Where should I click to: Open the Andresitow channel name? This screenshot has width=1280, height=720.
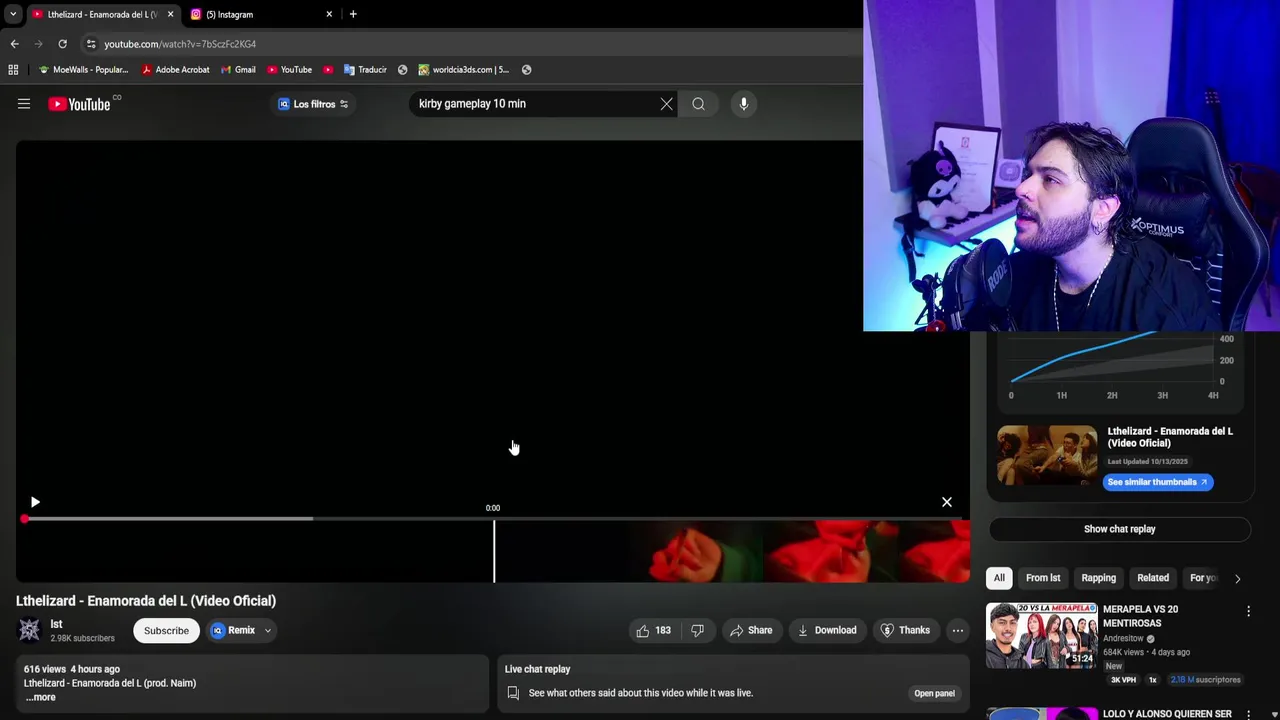click(x=1124, y=638)
